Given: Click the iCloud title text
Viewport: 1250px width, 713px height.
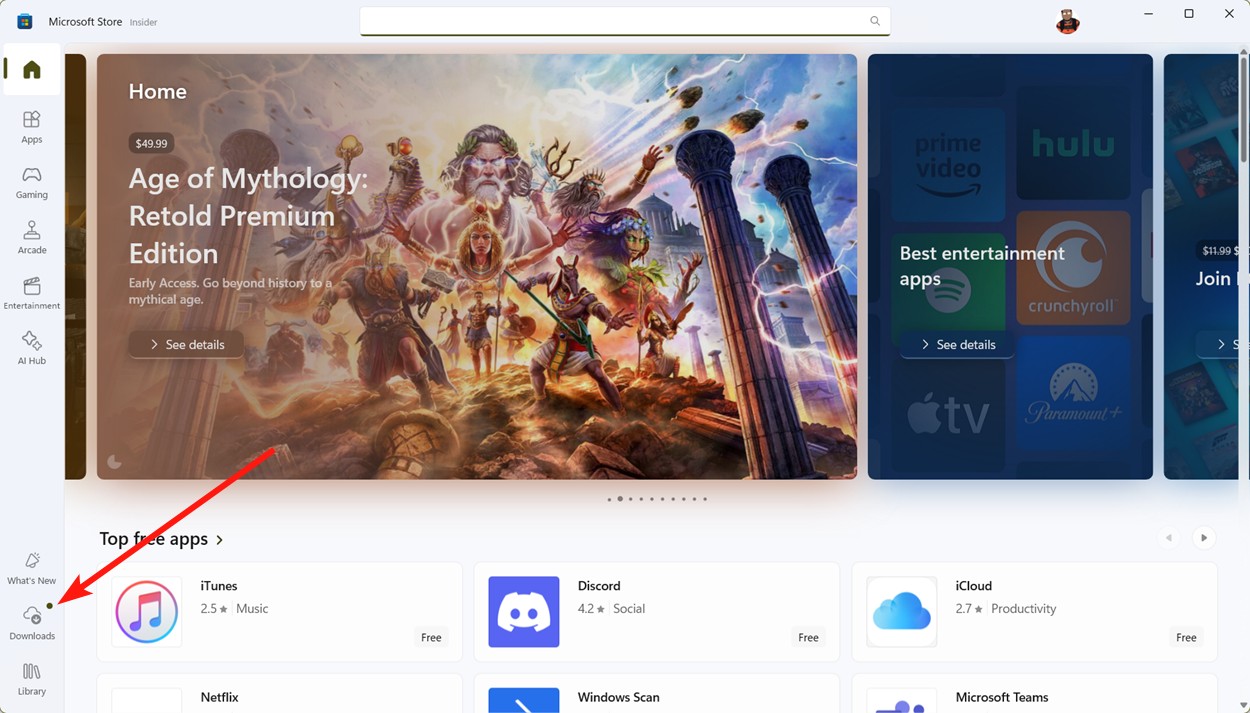Looking at the screenshot, I should (973, 586).
